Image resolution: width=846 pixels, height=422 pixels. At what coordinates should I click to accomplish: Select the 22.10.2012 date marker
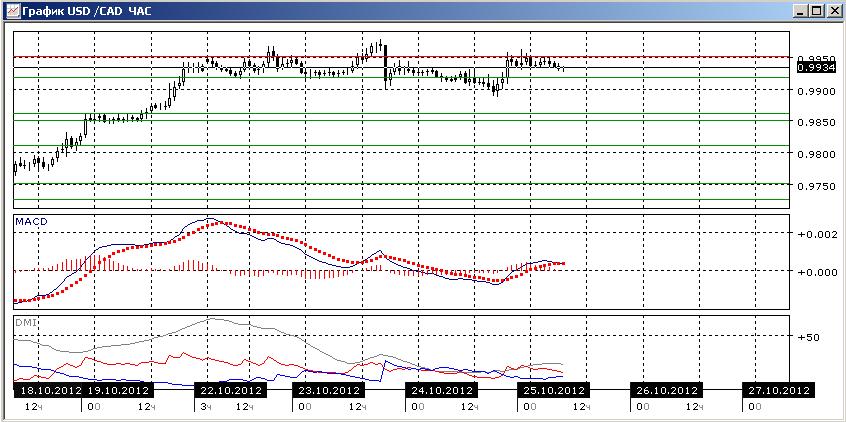pos(231,390)
